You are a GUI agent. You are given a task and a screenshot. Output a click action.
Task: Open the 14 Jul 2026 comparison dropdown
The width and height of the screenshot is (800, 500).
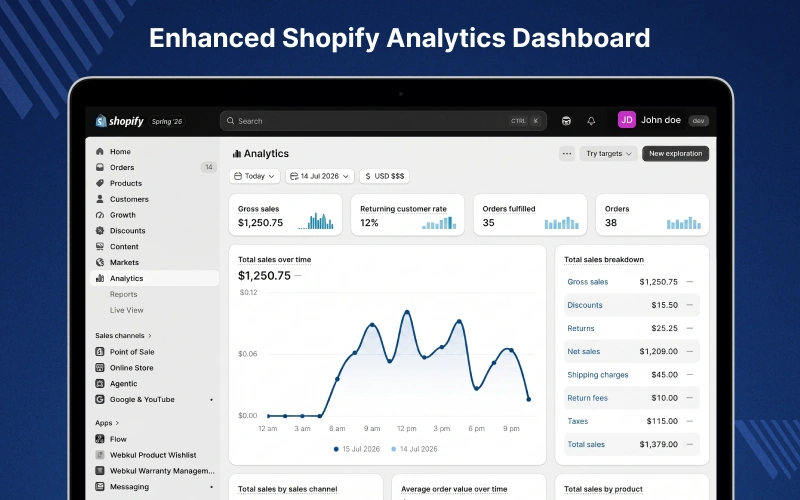(x=319, y=176)
